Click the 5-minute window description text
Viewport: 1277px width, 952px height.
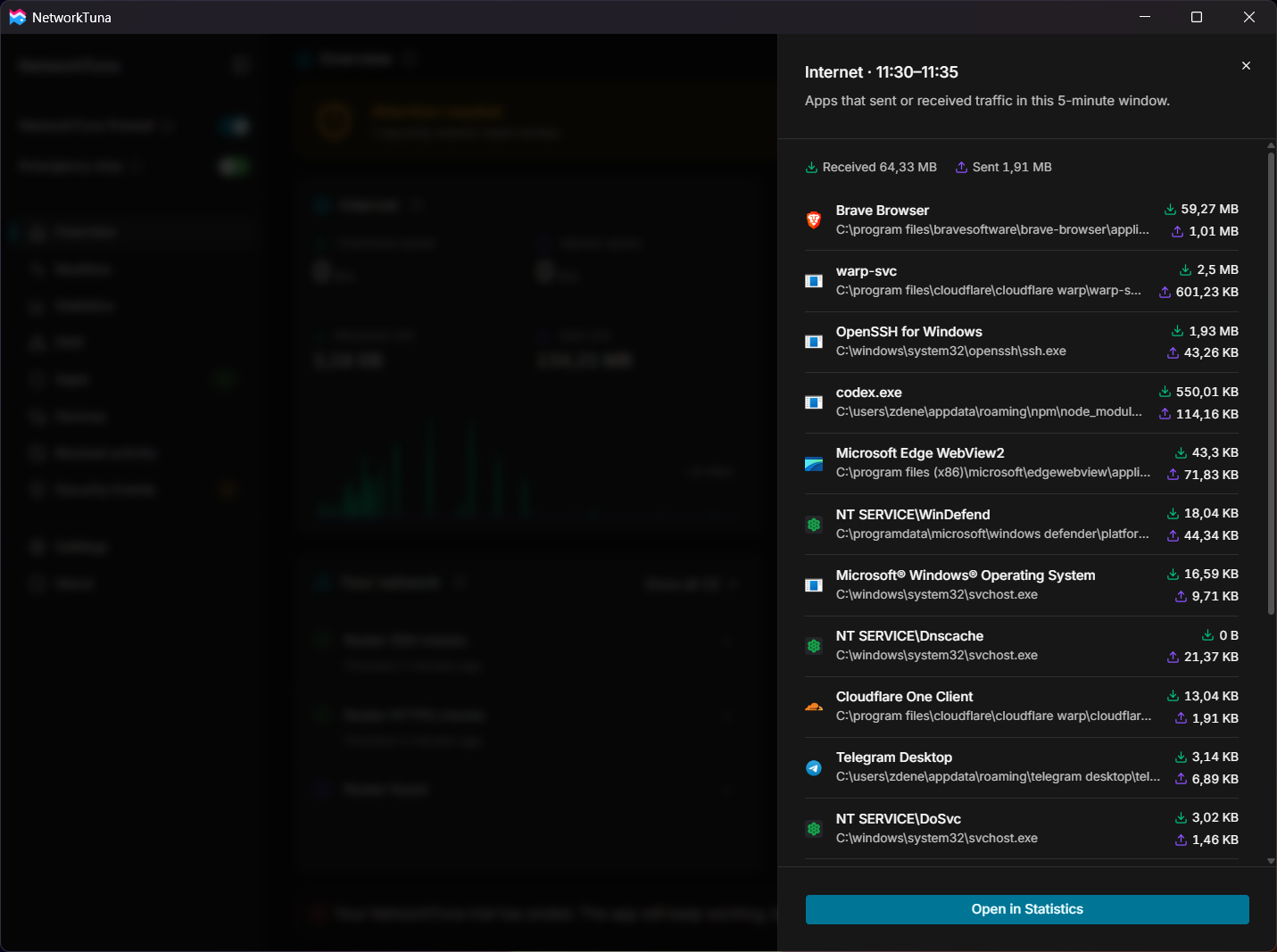987,101
